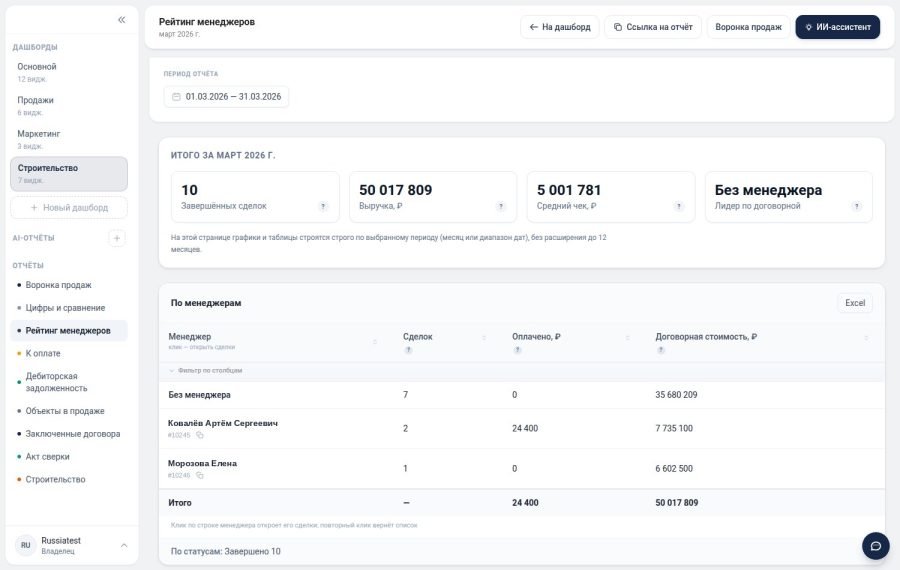
Task: Select Рейтинг менеджеров report in sidebar
Action: point(69,331)
